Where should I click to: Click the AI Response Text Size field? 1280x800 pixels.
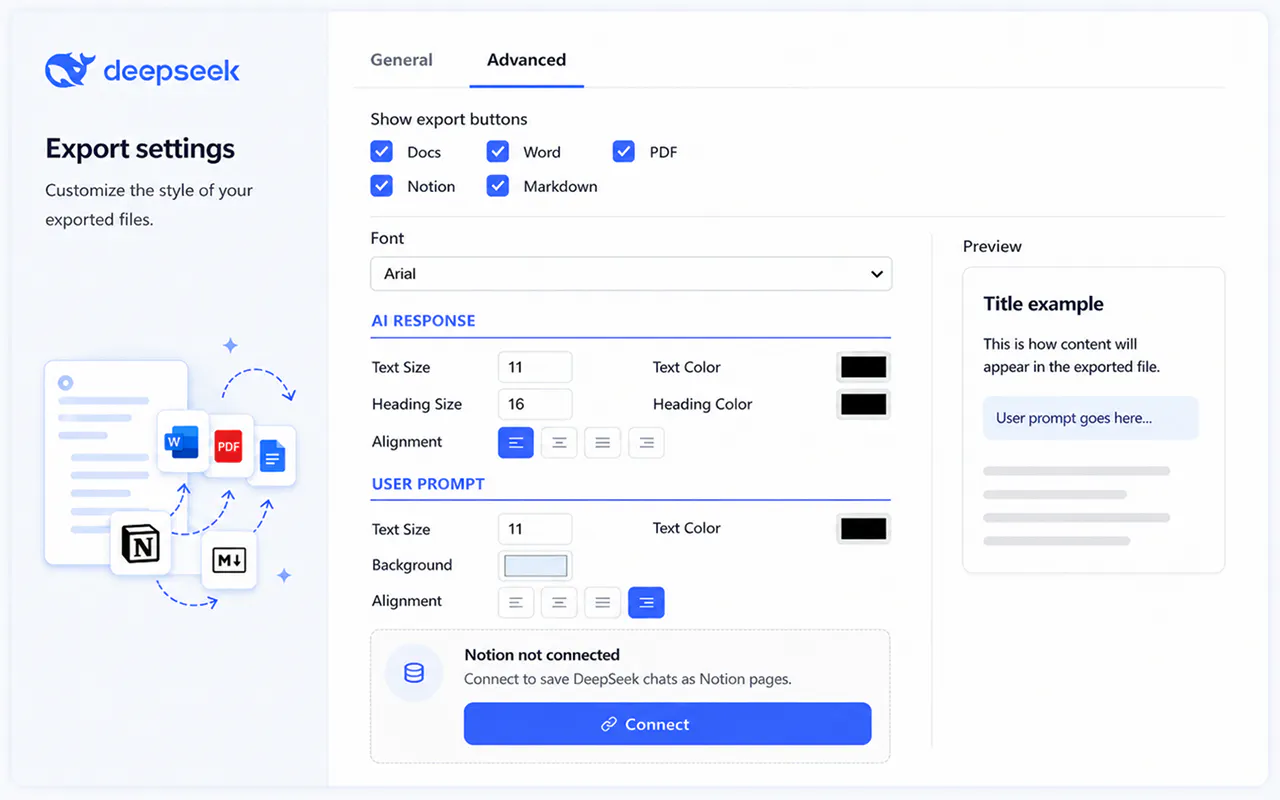point(535,367)
